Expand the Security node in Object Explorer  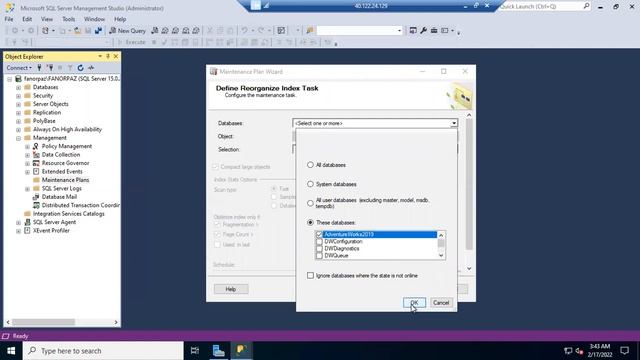pyautogui.click(x=18, y=96)
